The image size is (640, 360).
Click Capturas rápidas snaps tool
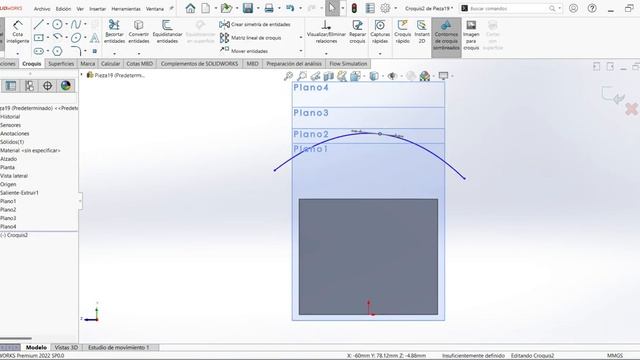[x=380, y=31]
